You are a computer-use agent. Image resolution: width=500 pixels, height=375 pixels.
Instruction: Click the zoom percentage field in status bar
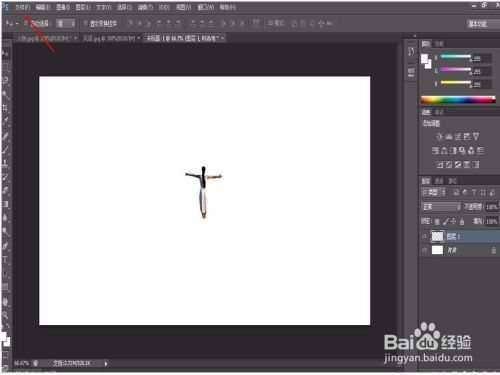22,363
